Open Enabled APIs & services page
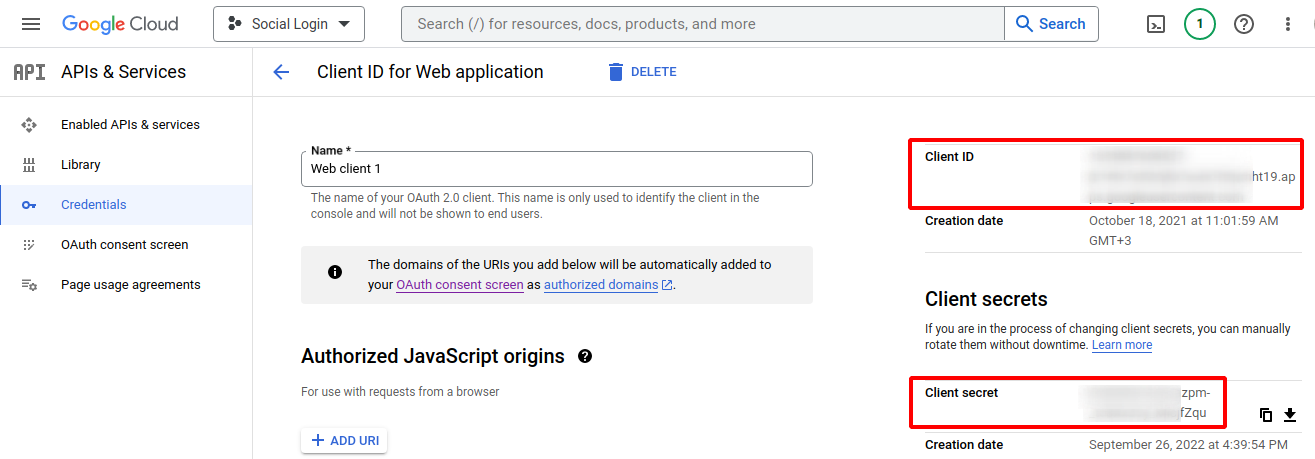The height and width of the screenshot is (459, 1315). point(126,125)
